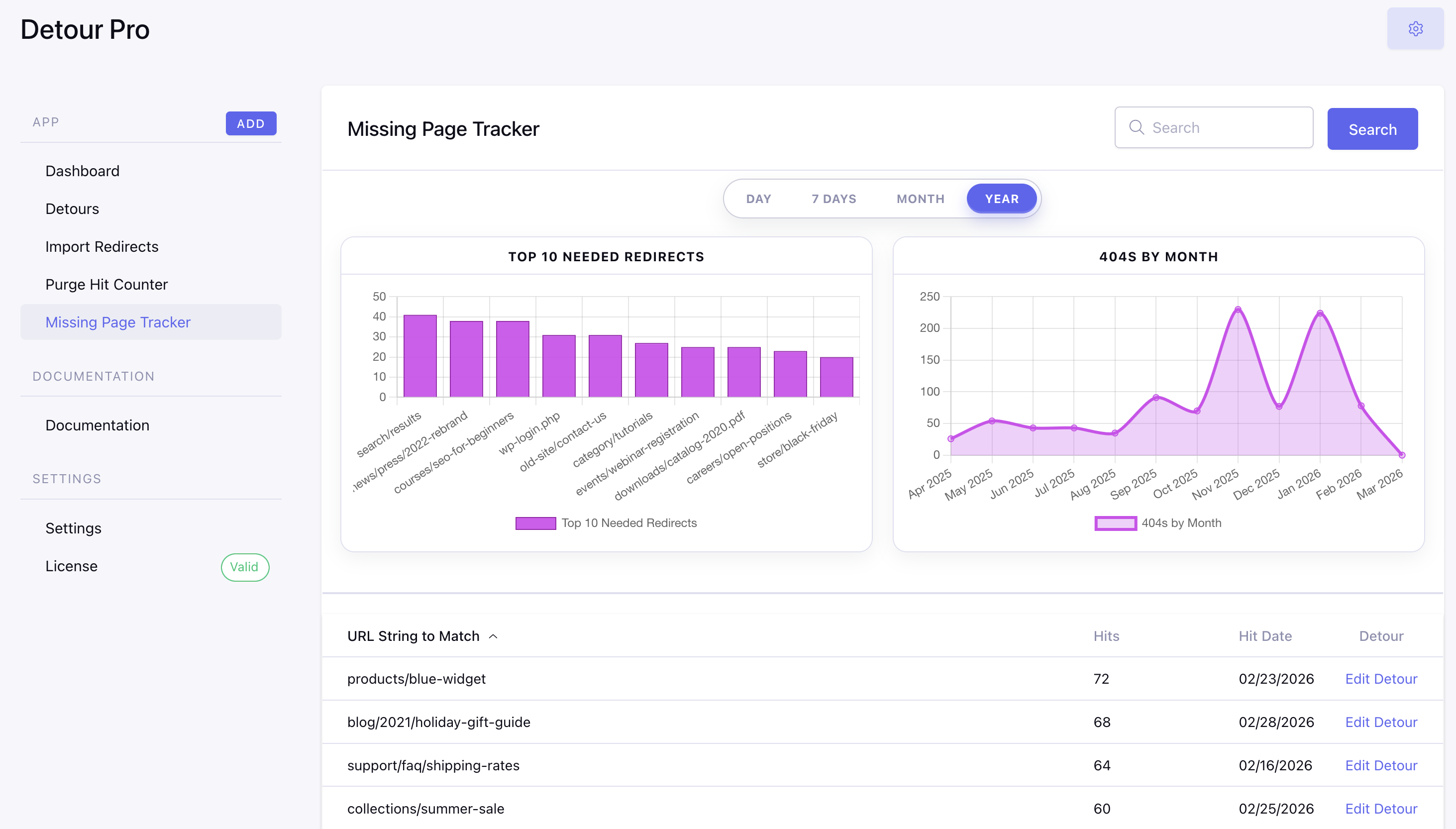Click the blue Search button
This screenshot has width=1456, height=829.
[x=1372, y=129]
